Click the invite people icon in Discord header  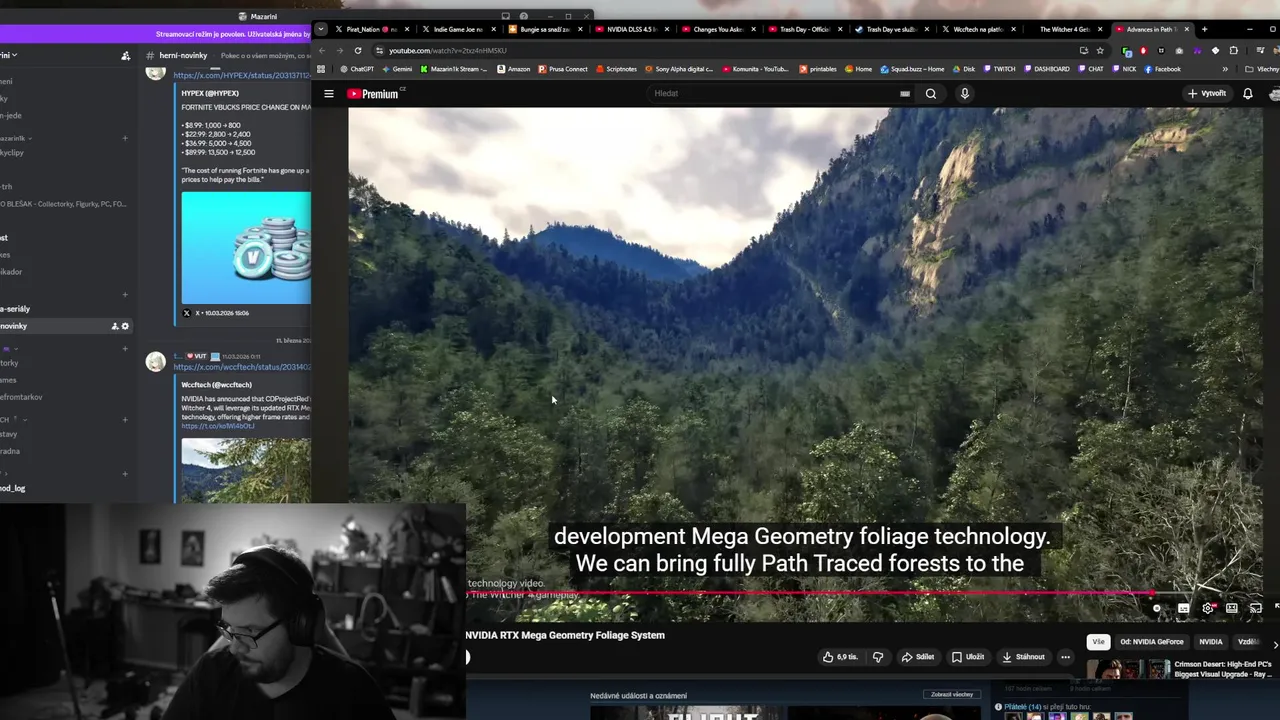(126, 56)
